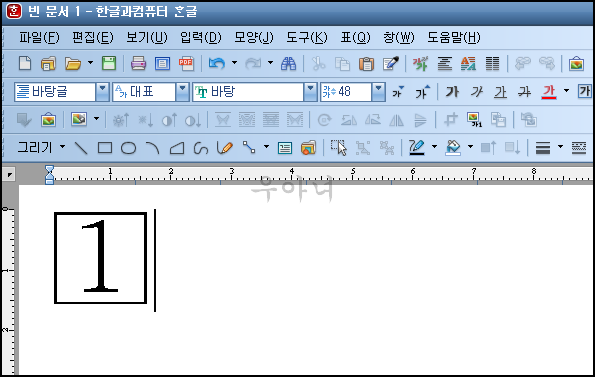Decrease the font size
The image size is (595, 377).
(x=398, y=92)
